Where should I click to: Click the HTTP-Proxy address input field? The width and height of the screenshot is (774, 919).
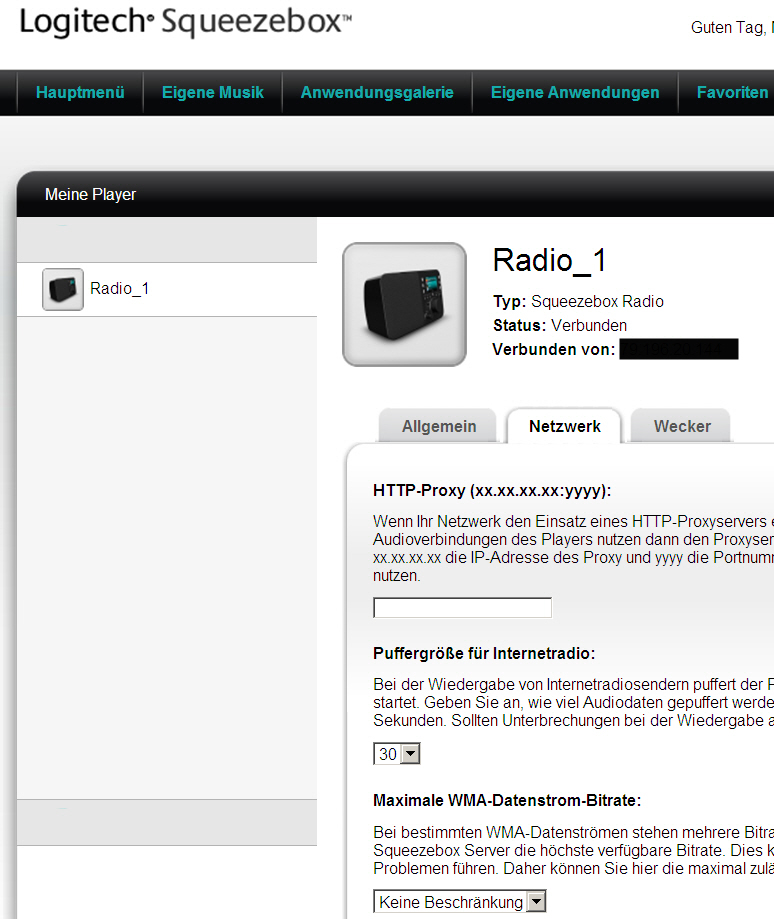[462, 608]
